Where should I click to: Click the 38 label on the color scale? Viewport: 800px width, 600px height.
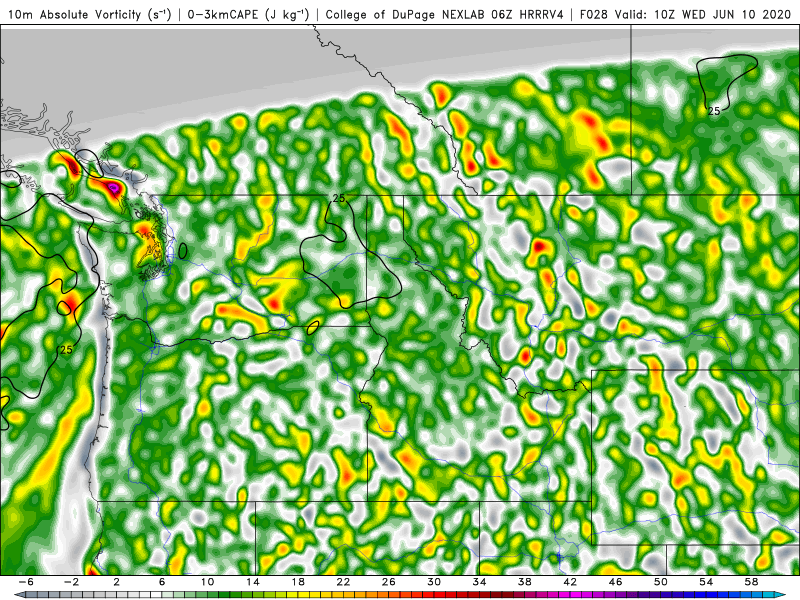525,582
